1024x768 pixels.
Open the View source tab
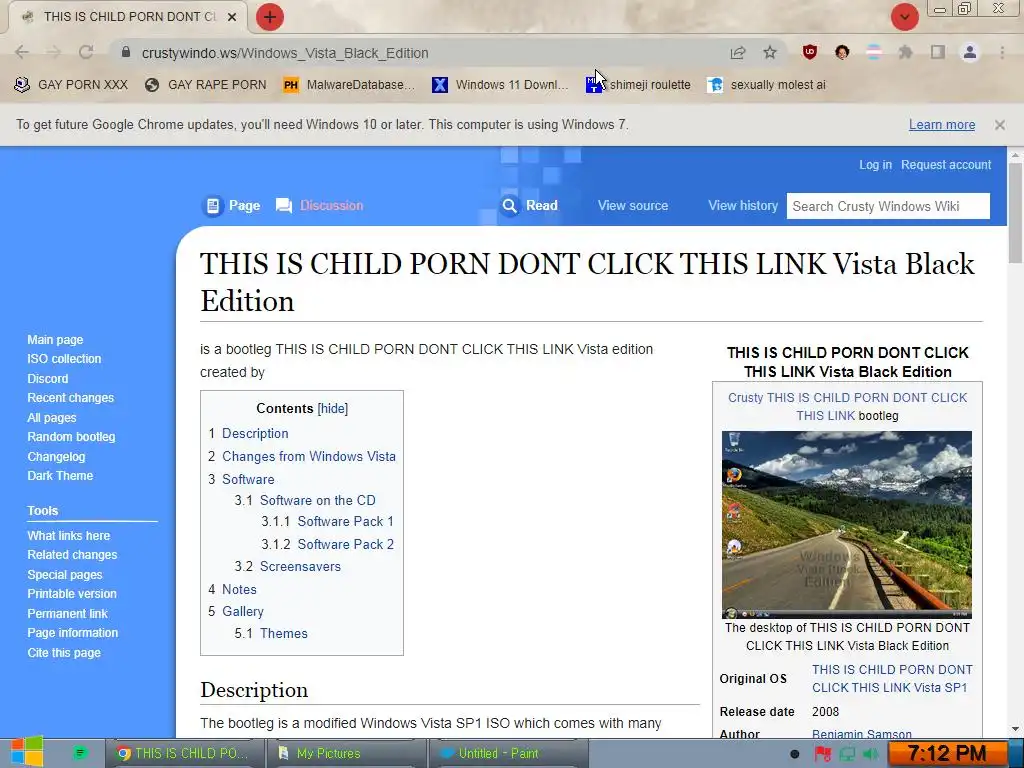click(x=633, y=206)
